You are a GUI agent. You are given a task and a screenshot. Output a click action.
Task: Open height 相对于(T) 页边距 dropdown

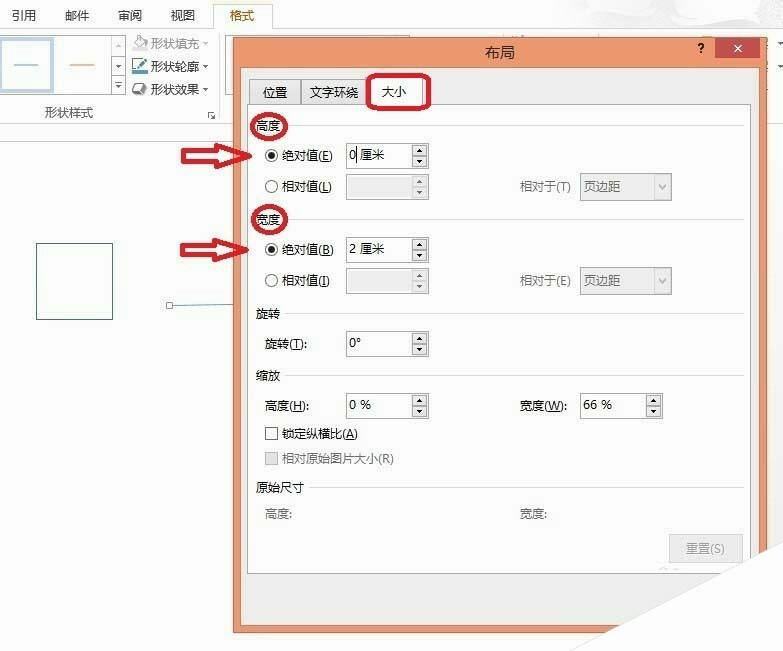[626, 187]
